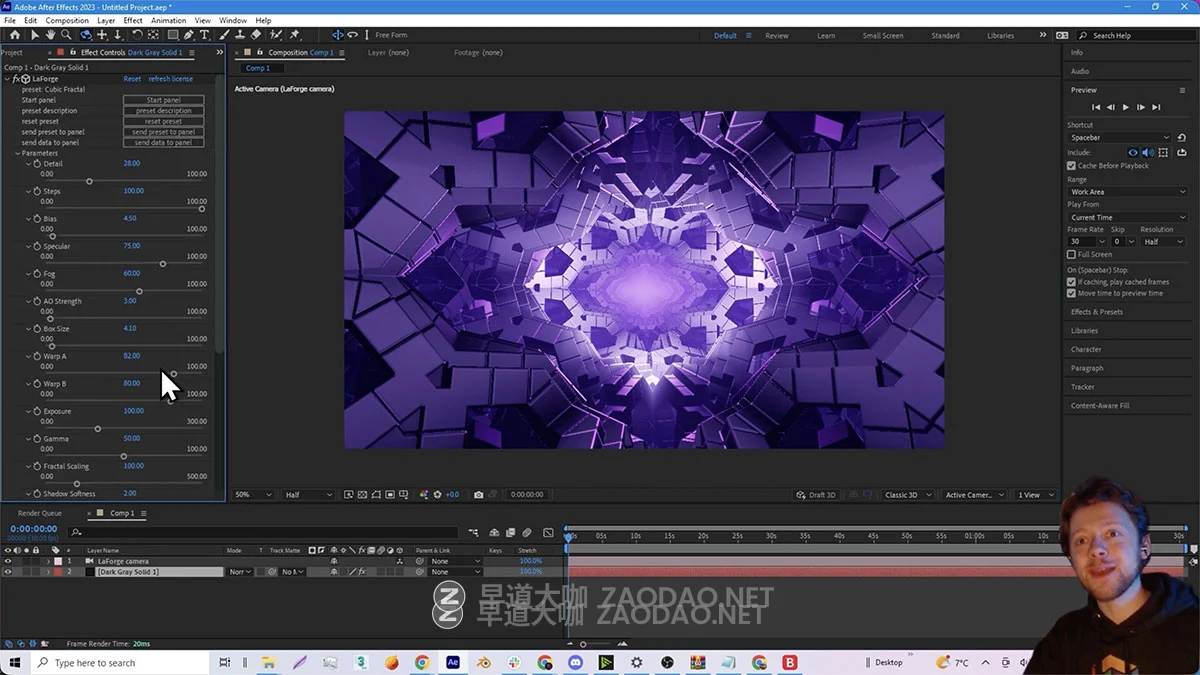This screenshot has width=1200, height=675.
Task: Toggle audio inclusion in the Preview panel
Action: [1146, 152]
